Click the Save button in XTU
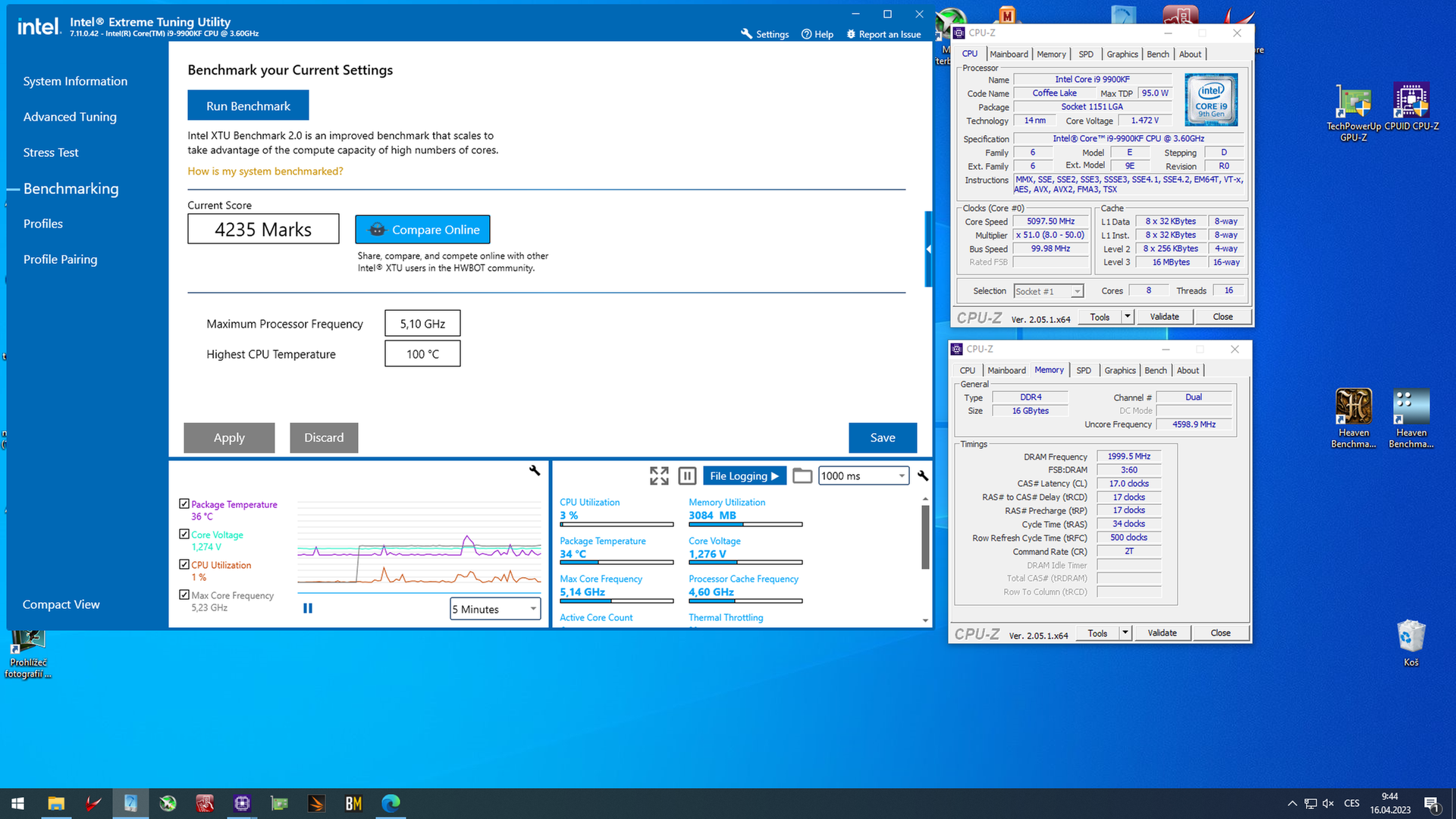This screenshot has height=819, width=1456. (883, 438)
